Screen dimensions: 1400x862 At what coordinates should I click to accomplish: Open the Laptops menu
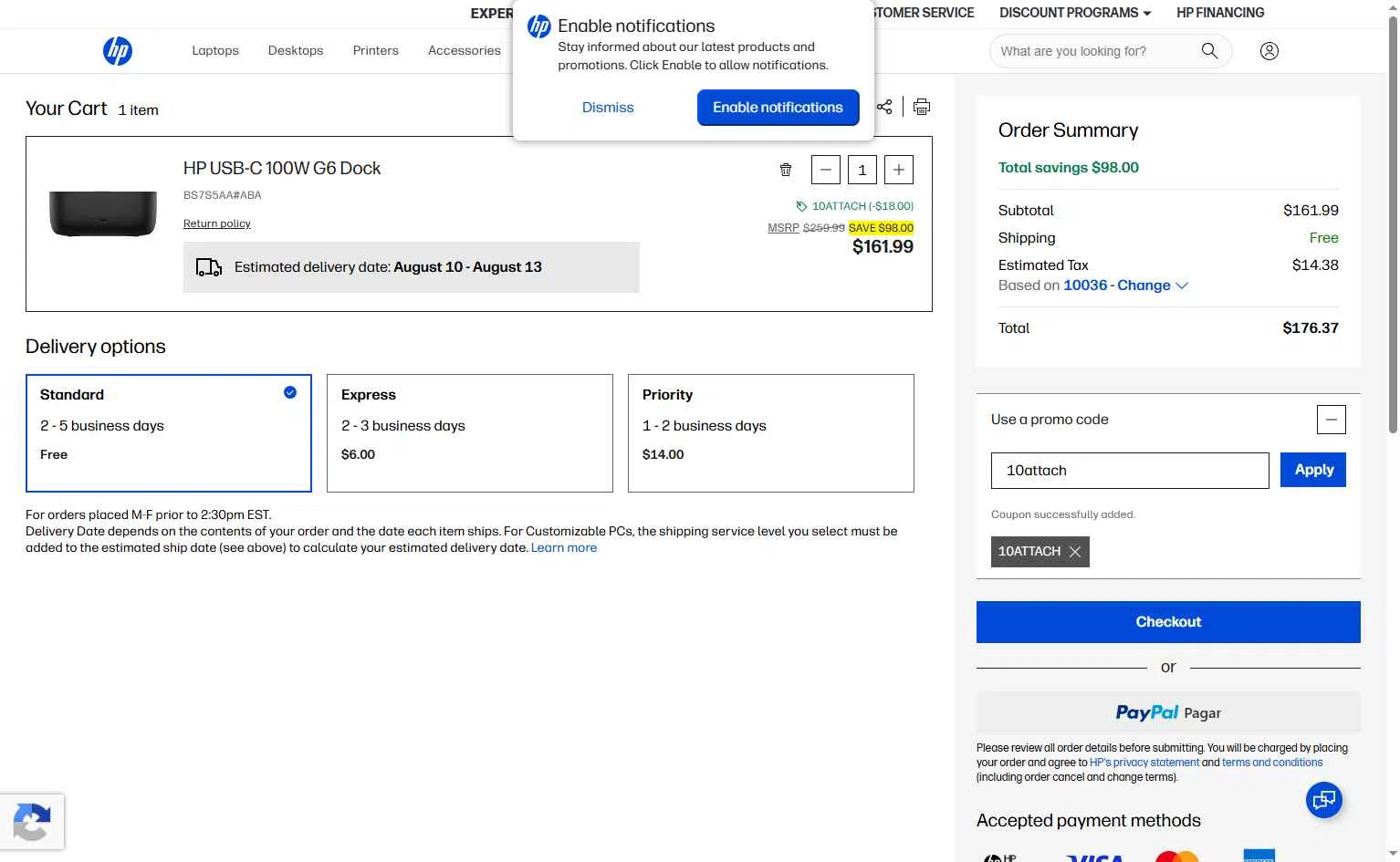215,51
